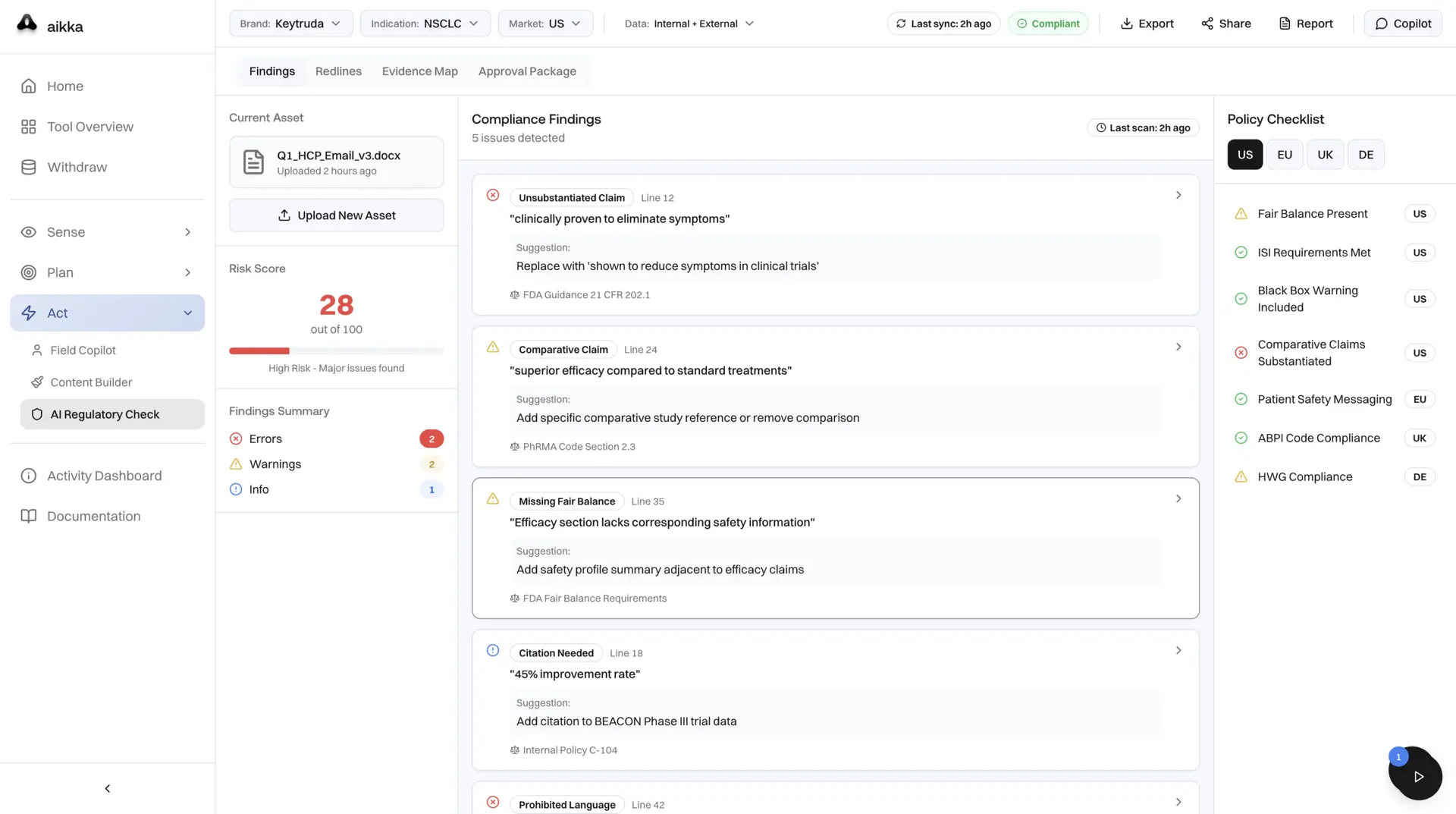Open Home from the sidebar
The image size is (1456, 814).
(x=64, y=86)
